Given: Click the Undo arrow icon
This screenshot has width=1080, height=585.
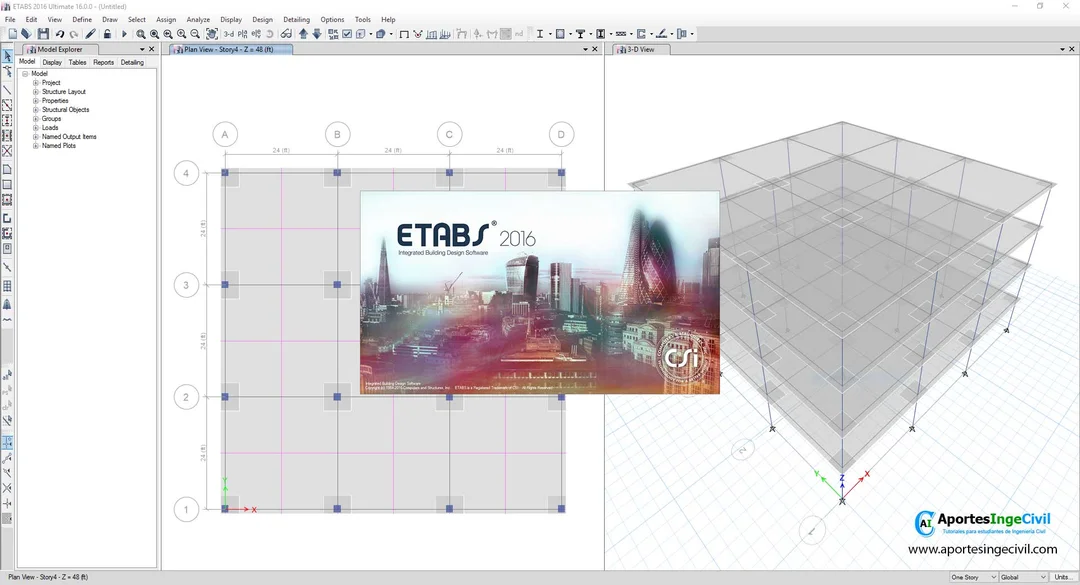Looking at the screenshot, I should point(60,34).
